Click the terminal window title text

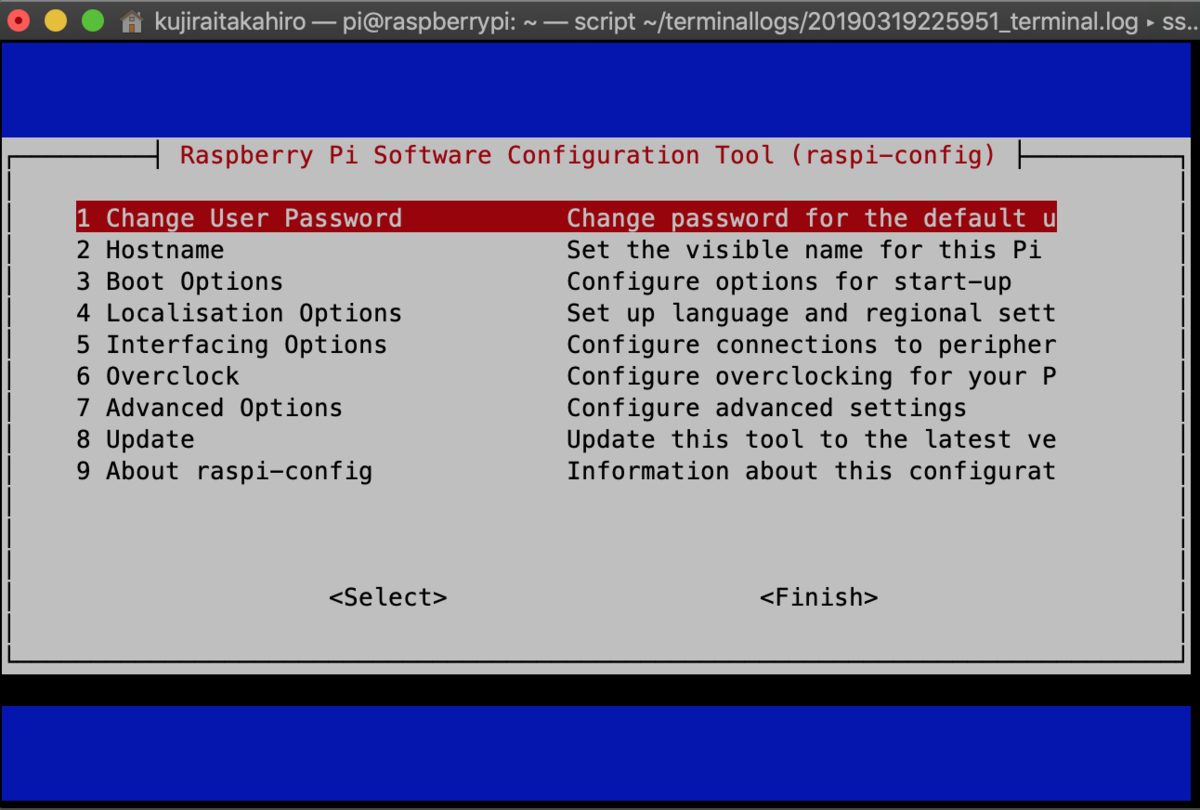coord(676,19)
